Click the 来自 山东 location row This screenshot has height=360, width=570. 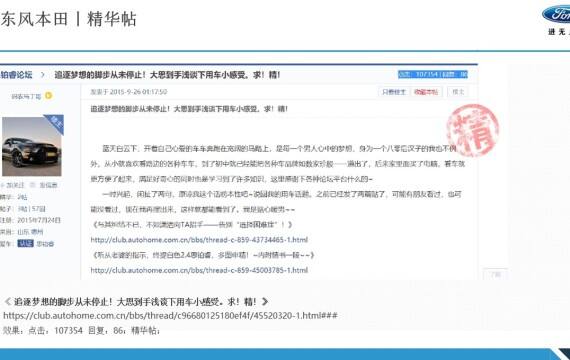click(x=22, y=232)
